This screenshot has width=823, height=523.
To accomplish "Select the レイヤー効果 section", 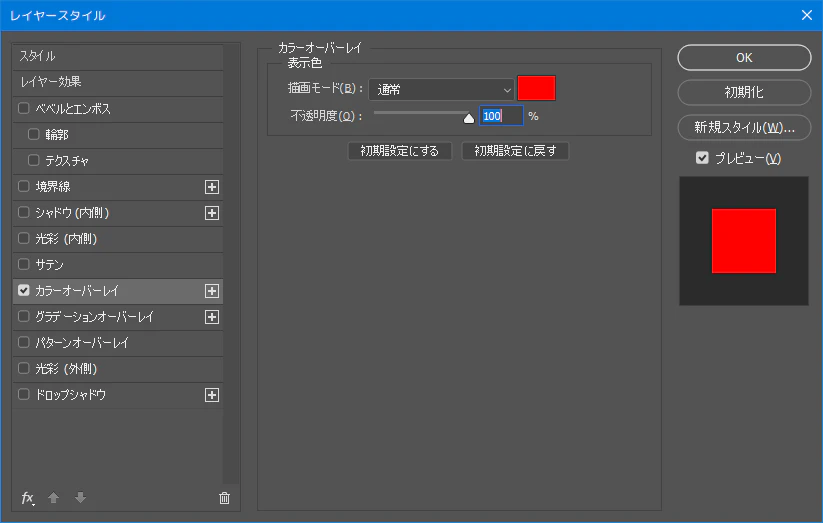I will click(118, 82).
